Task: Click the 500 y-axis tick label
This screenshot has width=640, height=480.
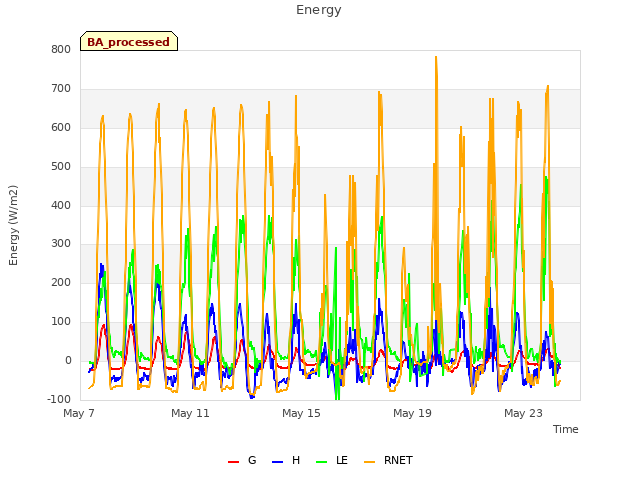Action: [x=61, y=167]
